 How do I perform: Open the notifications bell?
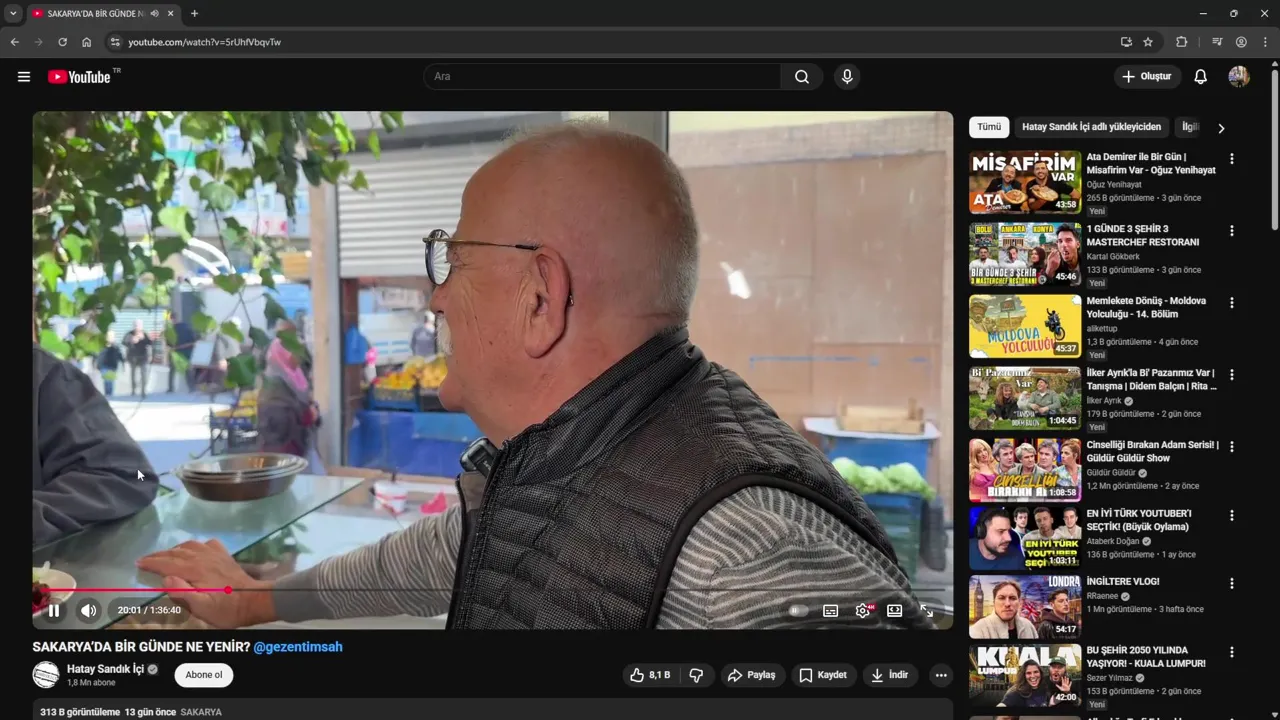point(1201,77)
